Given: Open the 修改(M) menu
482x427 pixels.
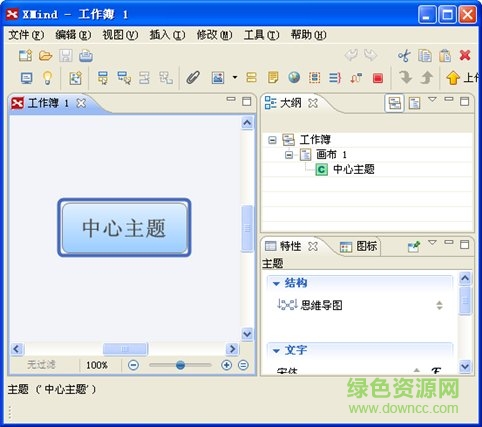Looking at the screenshot, I should pos(214,35).
